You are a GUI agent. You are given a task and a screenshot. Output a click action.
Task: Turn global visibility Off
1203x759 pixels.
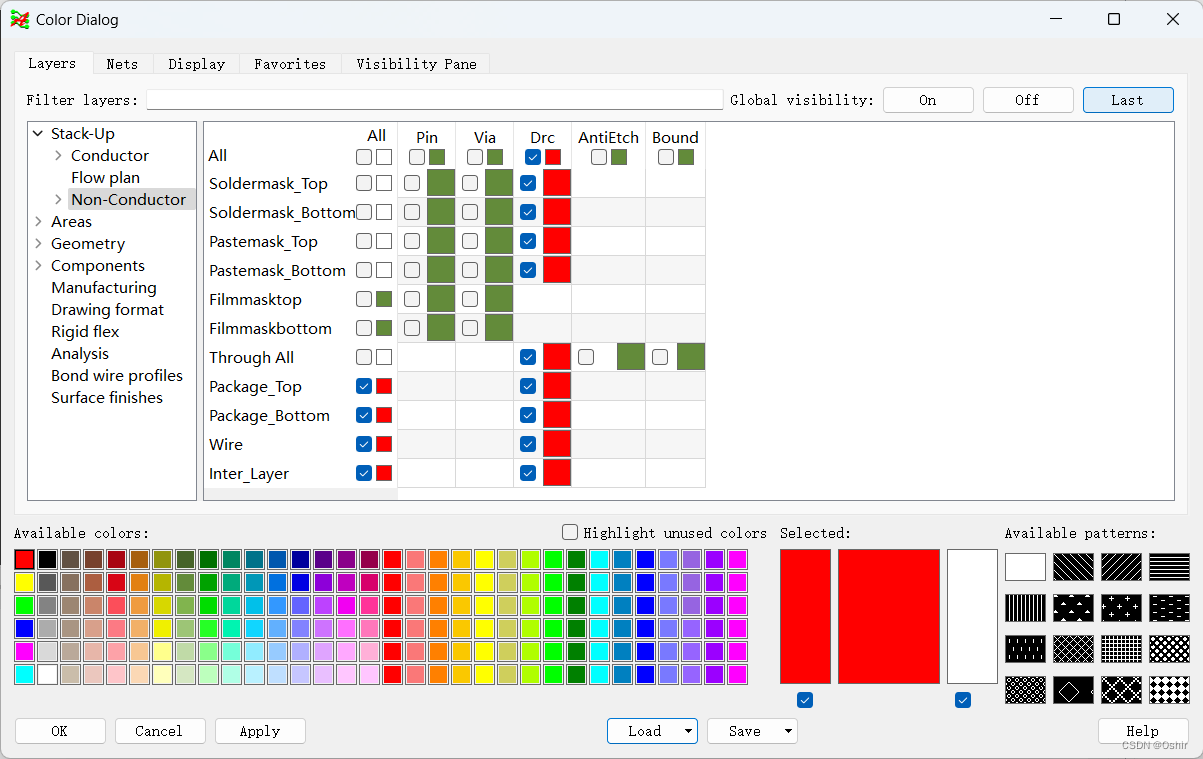click(1027, 100)
